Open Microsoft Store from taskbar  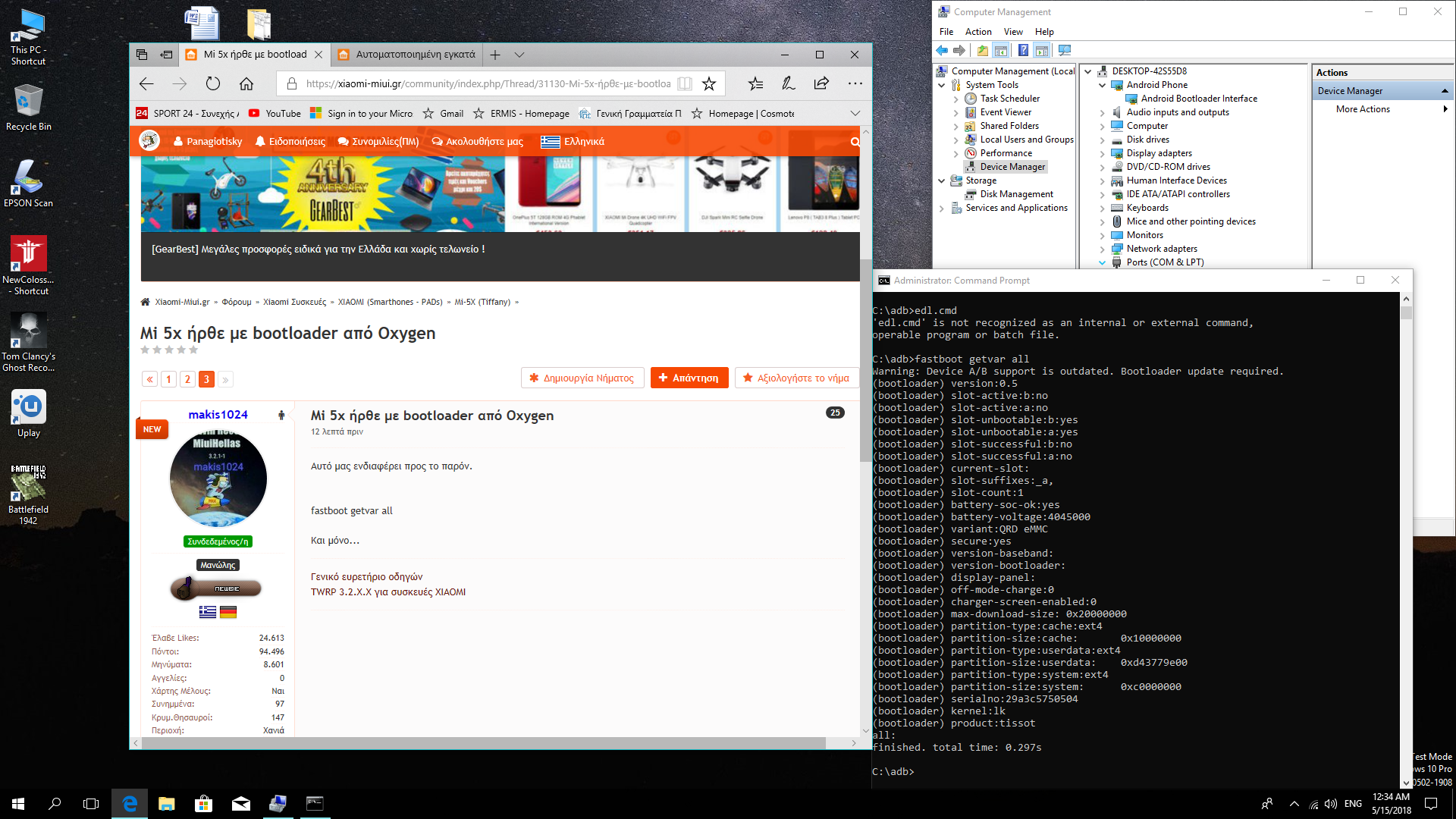203,804
